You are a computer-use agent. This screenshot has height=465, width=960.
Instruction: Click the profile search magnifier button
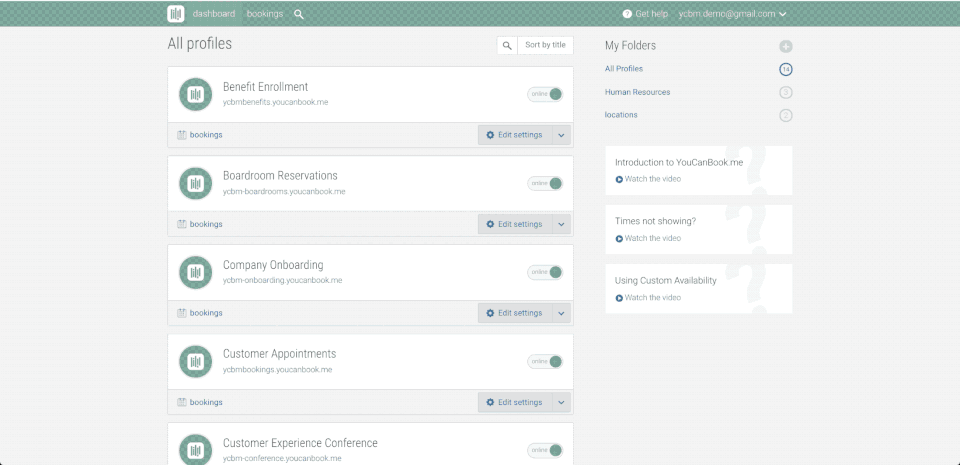point(507,45)
